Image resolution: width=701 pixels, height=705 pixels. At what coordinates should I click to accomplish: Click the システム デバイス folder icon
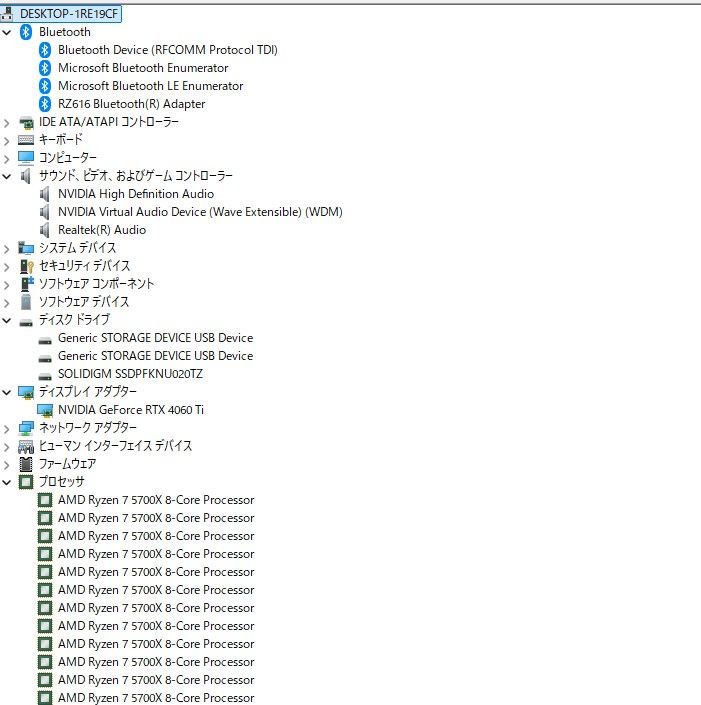click(26, 248)
